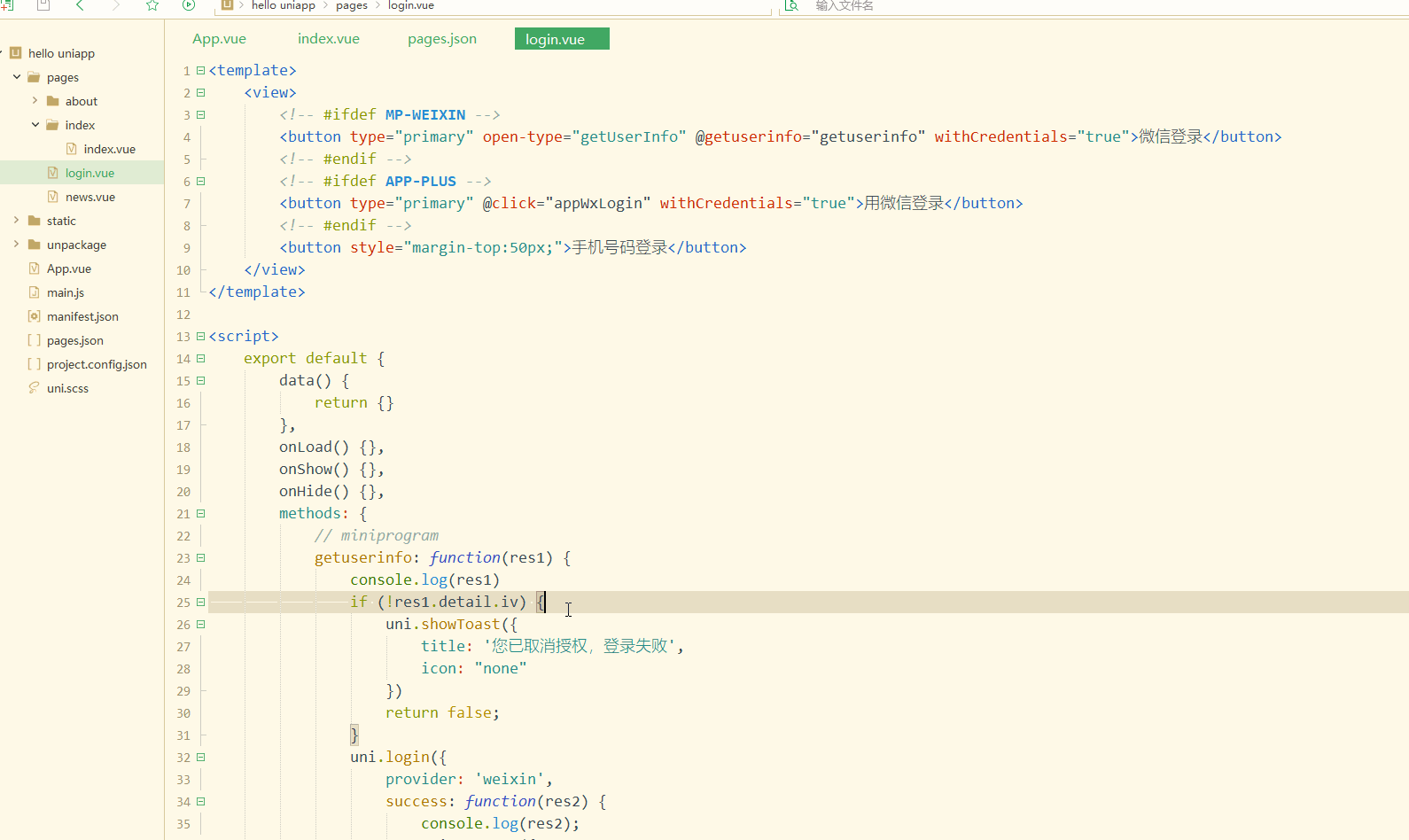This screenshot has height=840, width=1409.
Task: Open uni.scss in the project tree
Action: 67,388
